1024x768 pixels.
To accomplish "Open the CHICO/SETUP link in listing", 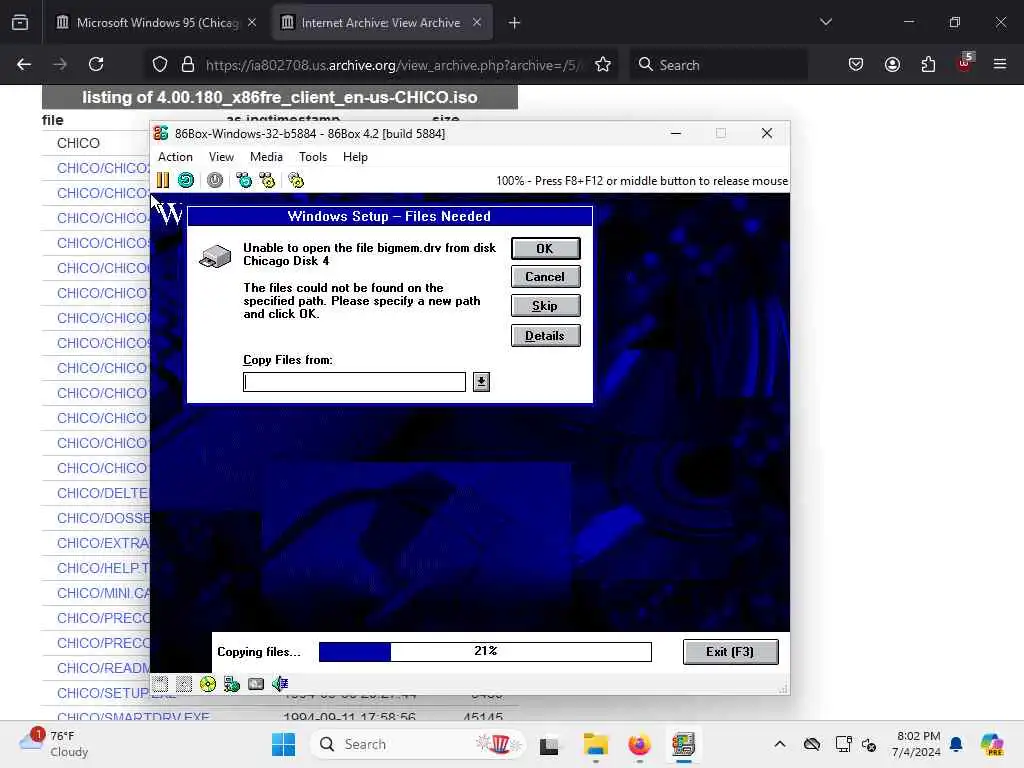I will click(x=103, y=693).
